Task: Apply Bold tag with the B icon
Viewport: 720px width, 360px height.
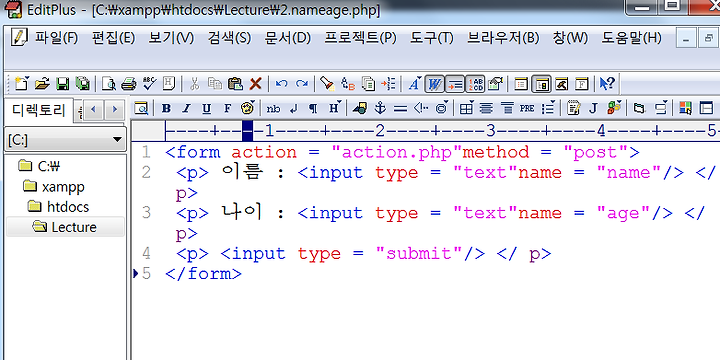Action: point(166,108)
